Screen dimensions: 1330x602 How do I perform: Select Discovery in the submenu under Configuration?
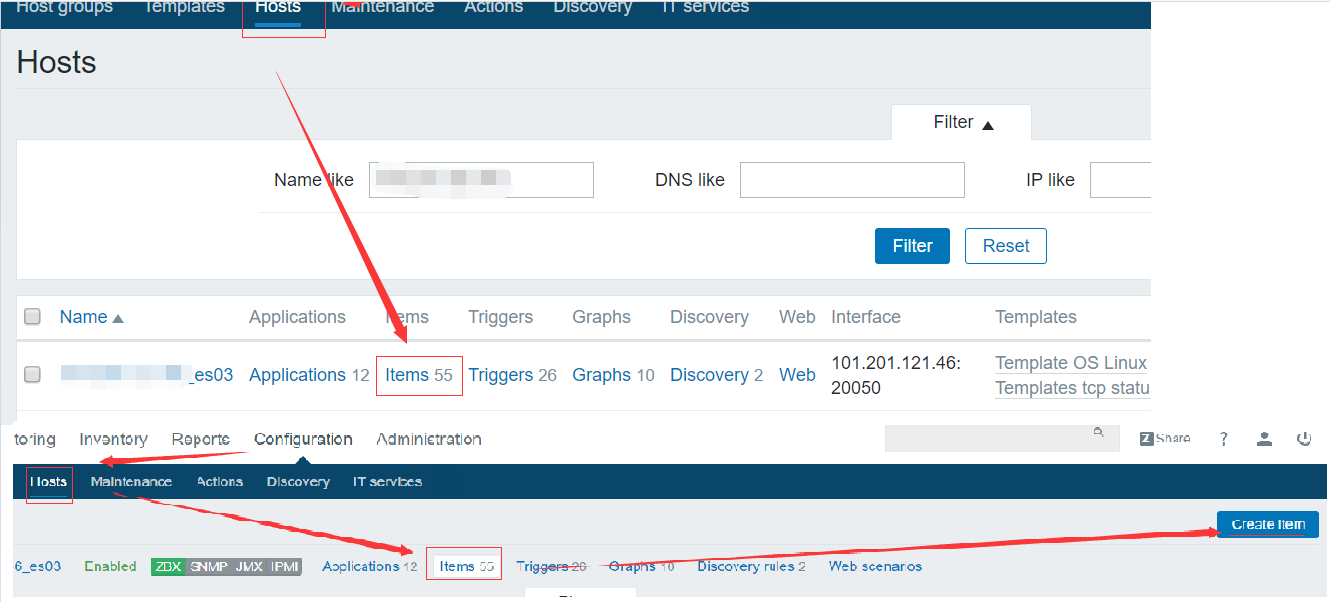pyautogui.click(x=298, y=481)
